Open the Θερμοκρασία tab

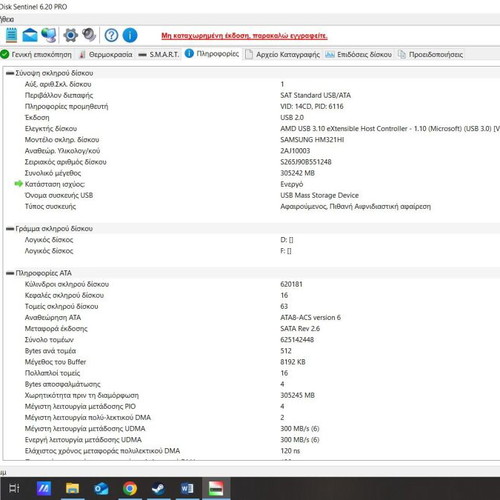pos(106,54)
